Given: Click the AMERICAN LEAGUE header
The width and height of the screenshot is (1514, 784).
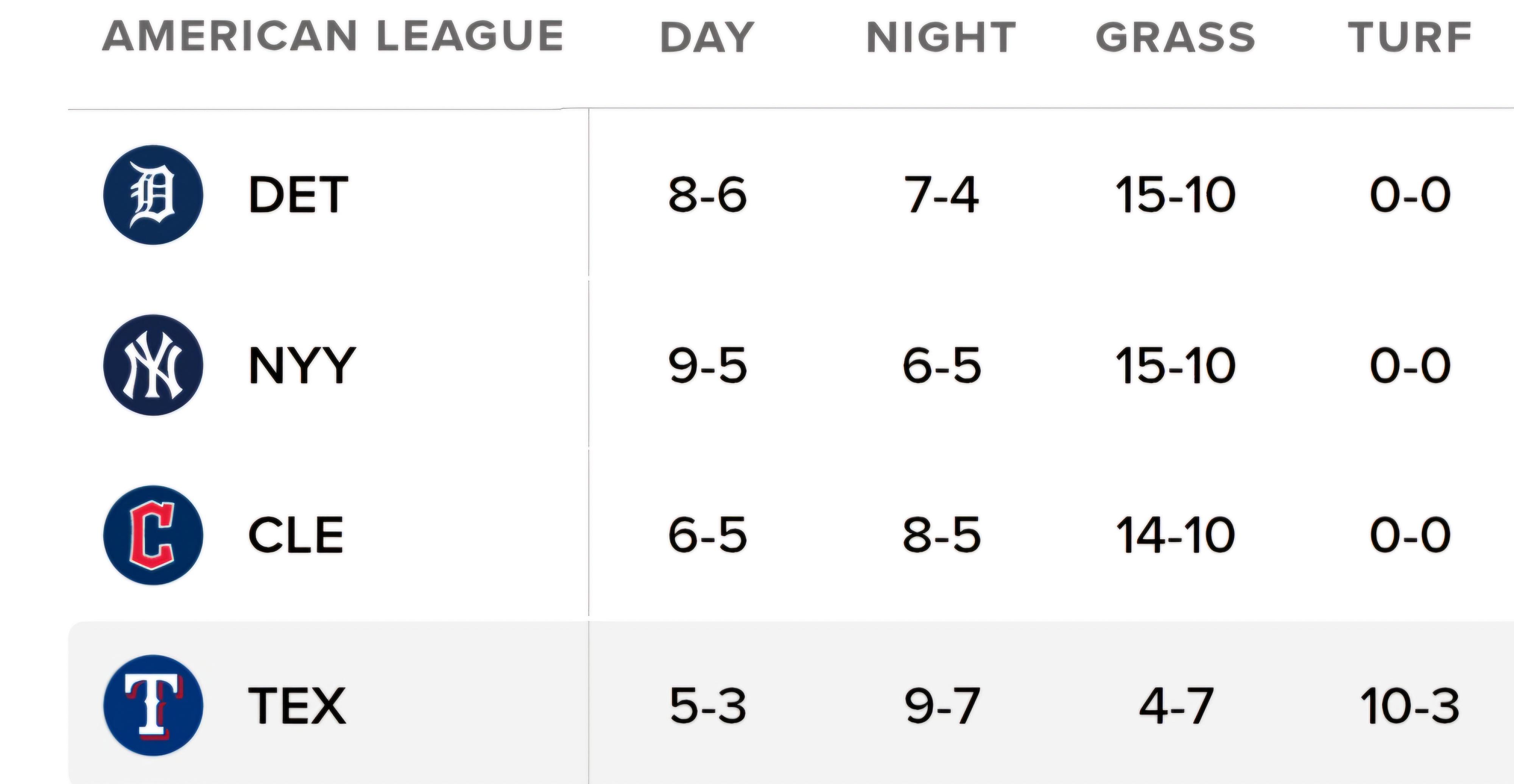Looking at the screenshot, I should tap(333, 36).
